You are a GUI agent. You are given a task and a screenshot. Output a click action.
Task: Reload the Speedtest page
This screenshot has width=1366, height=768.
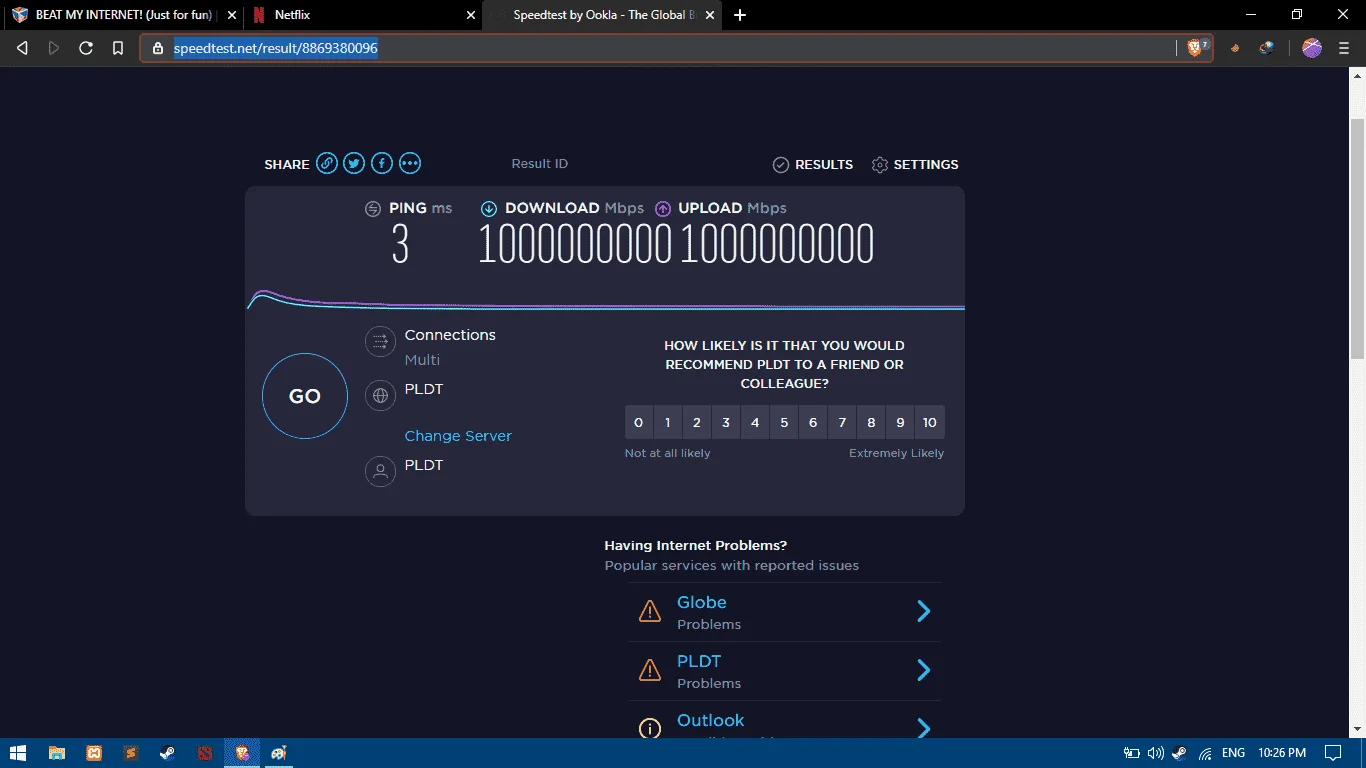coord(86,48)
